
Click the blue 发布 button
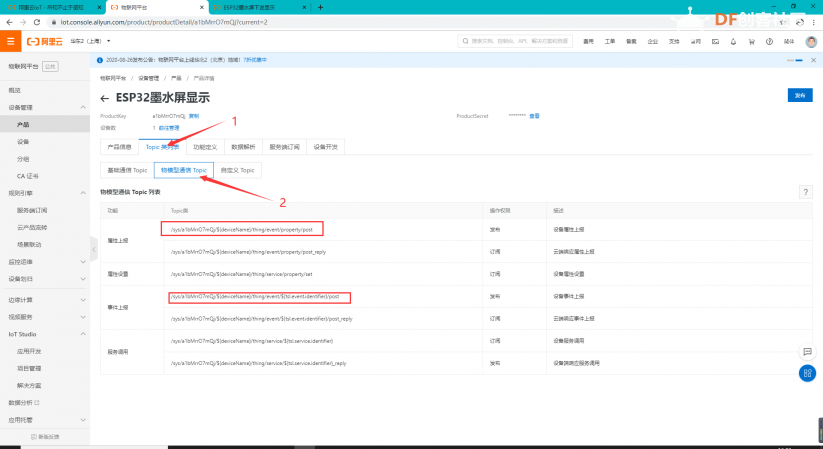click(x=800, y=96)
